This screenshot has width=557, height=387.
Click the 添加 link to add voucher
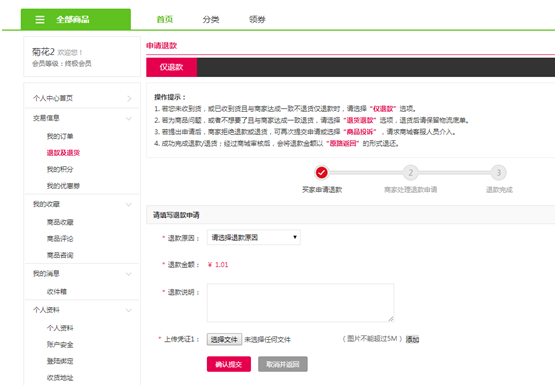(412, 339)
